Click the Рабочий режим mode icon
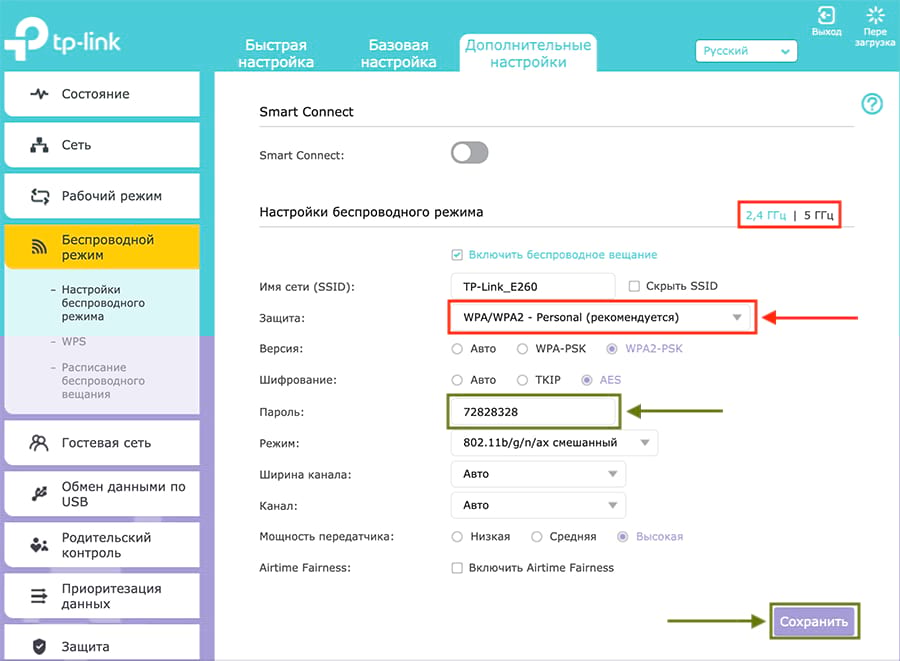This screenshot has width=900, height=661. click(x=39, y=196)
